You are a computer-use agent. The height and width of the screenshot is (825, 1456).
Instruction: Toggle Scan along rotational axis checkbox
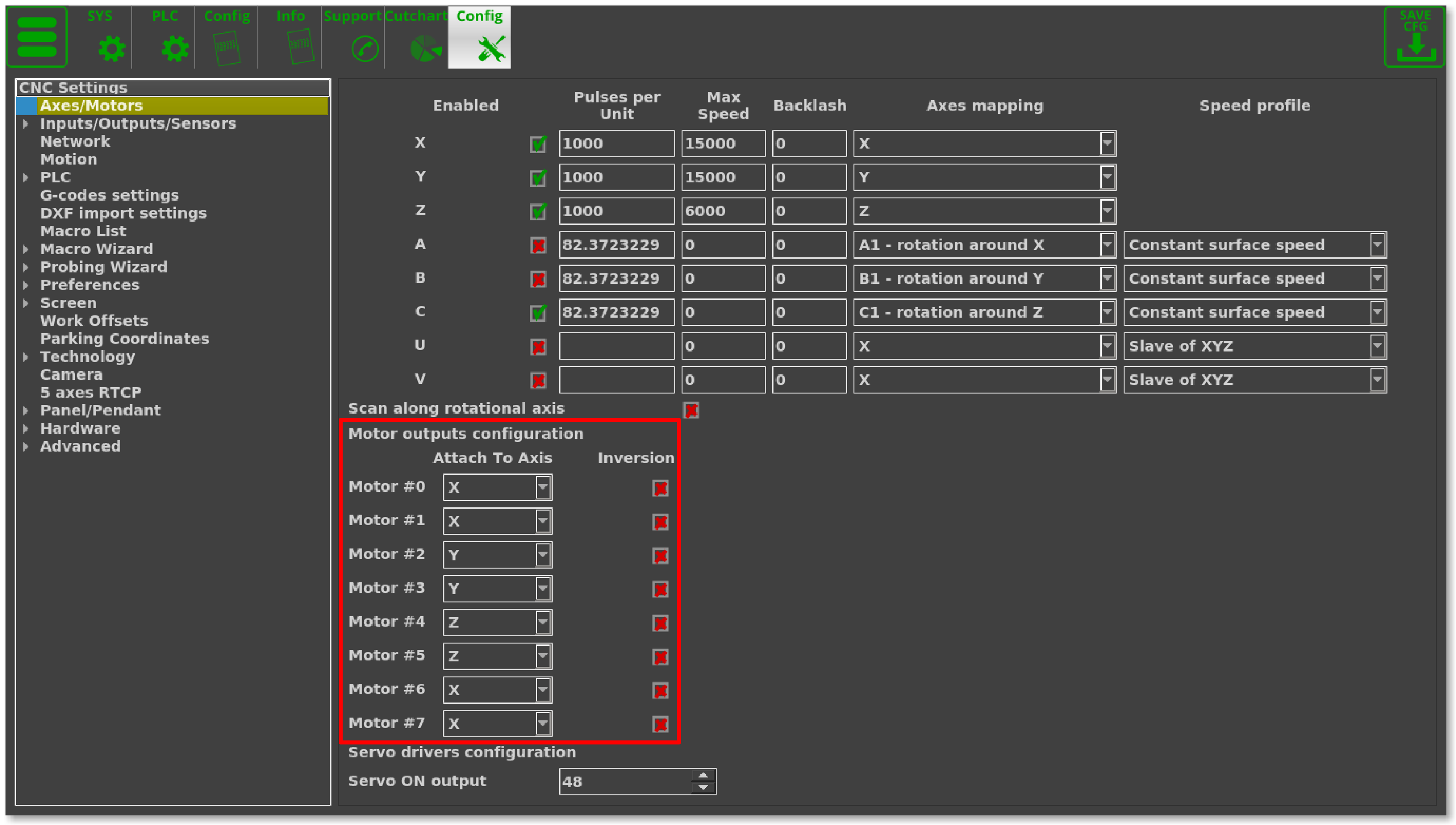(x=691, y=410)
